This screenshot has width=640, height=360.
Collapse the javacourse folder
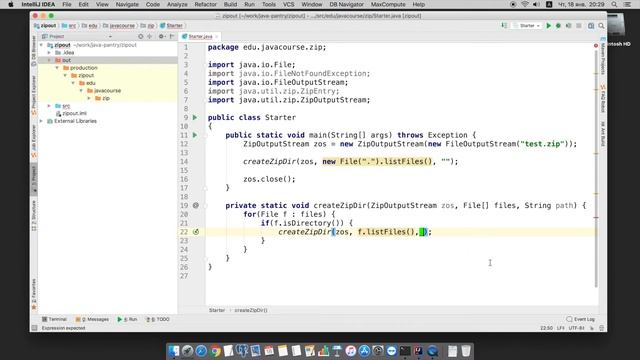[x=81, y=91]
